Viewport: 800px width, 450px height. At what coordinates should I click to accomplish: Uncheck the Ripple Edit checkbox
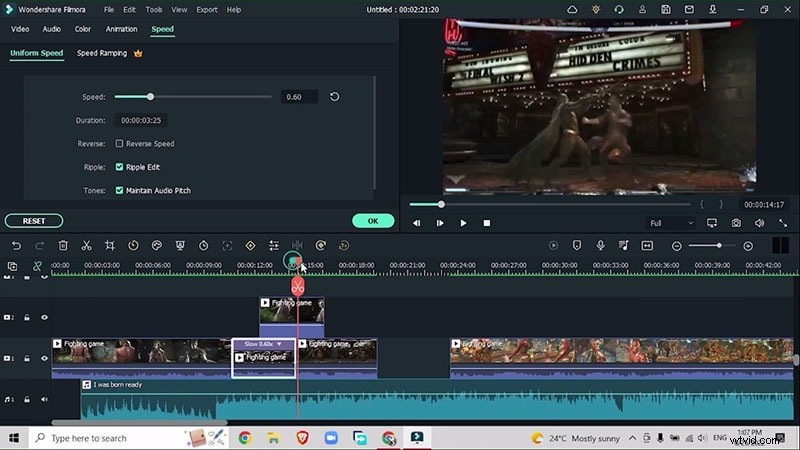pos(120,167)
